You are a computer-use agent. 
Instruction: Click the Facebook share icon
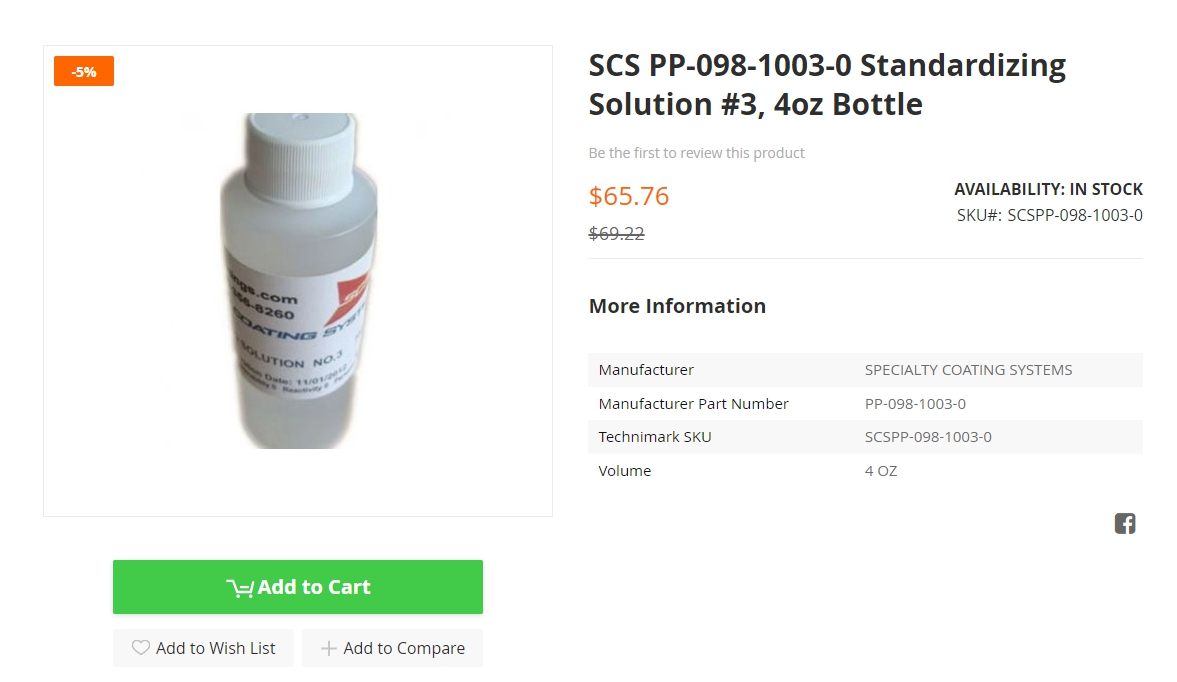tap(1125, 524)
